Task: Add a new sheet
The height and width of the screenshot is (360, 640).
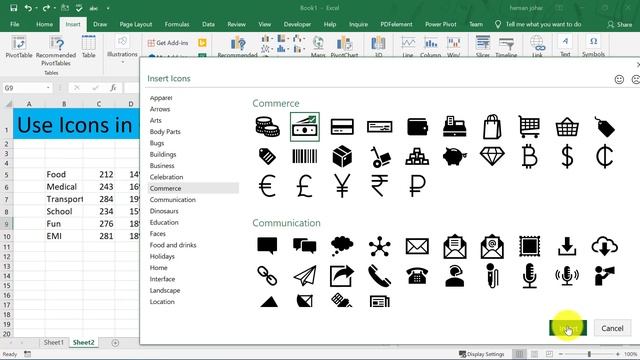Action: tap(115, 343)
